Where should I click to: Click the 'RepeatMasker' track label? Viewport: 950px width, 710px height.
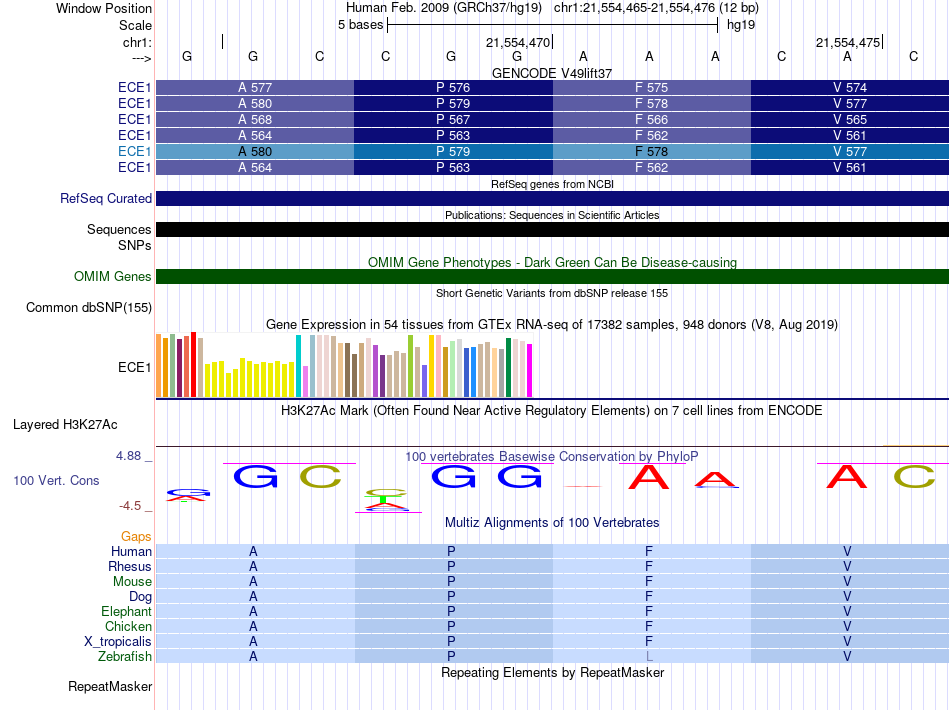[110, 686]
